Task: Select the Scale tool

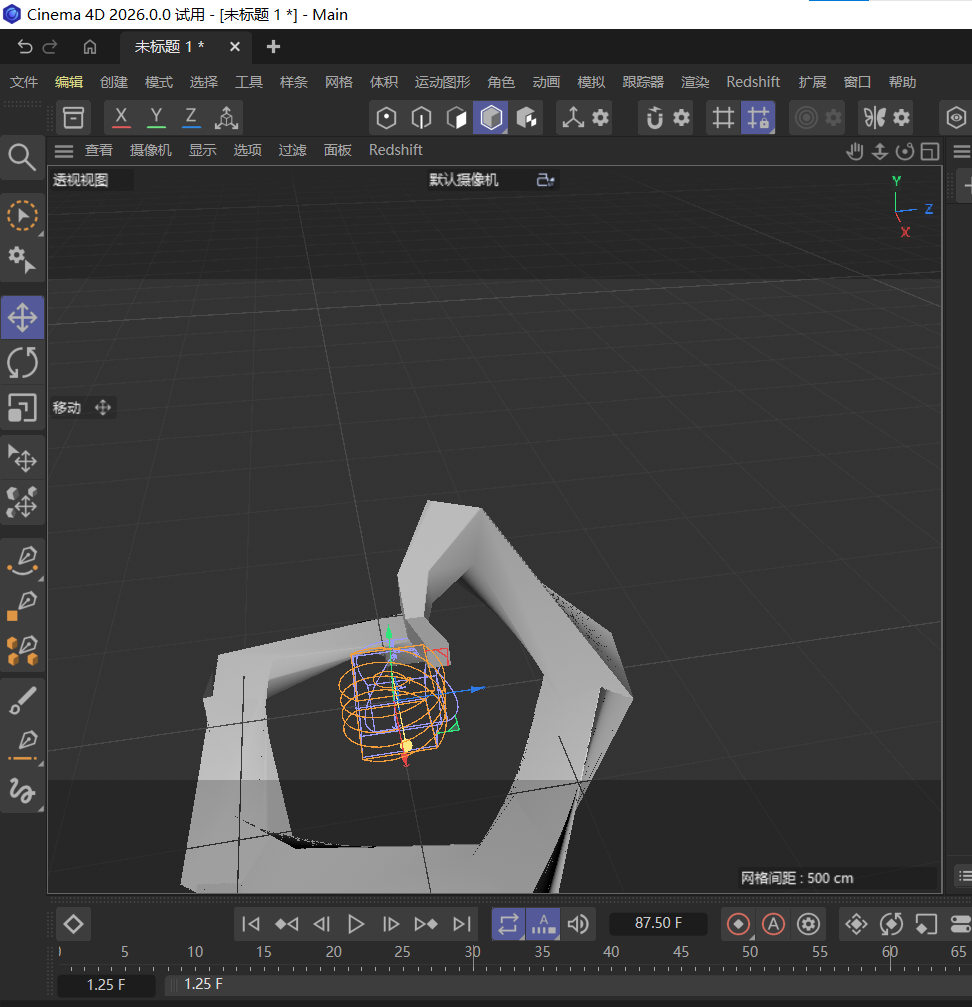Action: coord(22,408)
